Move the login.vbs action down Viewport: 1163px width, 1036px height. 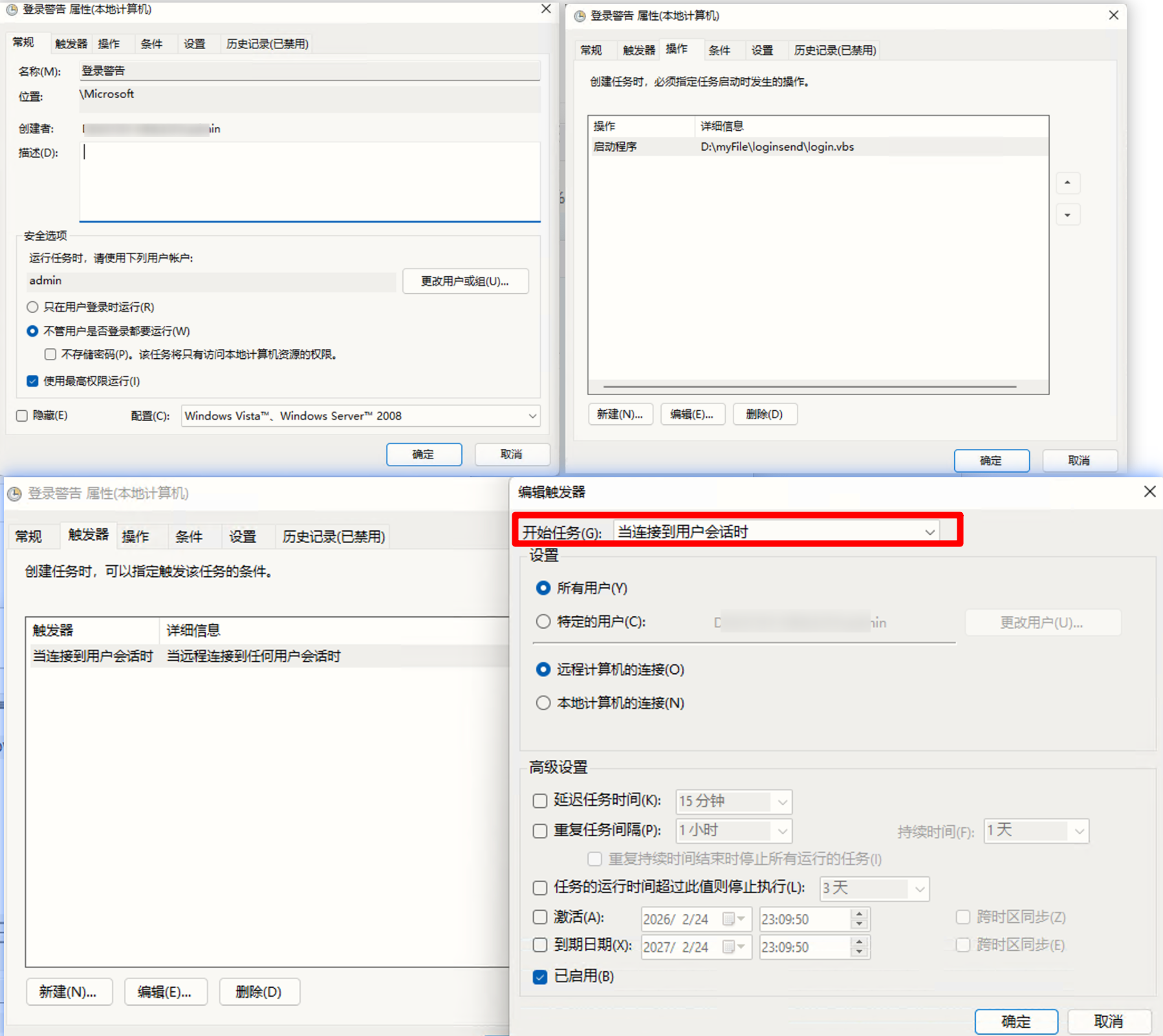[x=1067, y=214]
